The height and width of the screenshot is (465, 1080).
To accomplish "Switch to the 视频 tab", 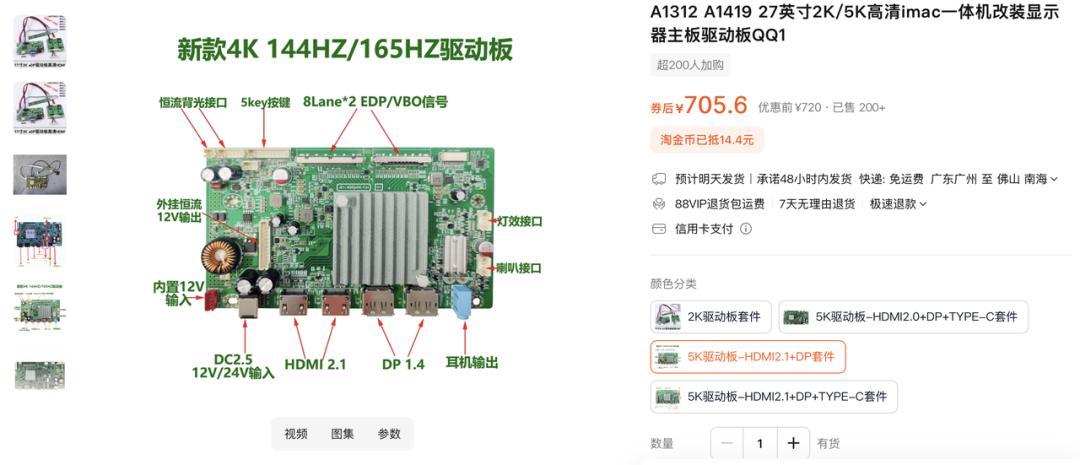I will pyautogui.click(x=295, y=434).
